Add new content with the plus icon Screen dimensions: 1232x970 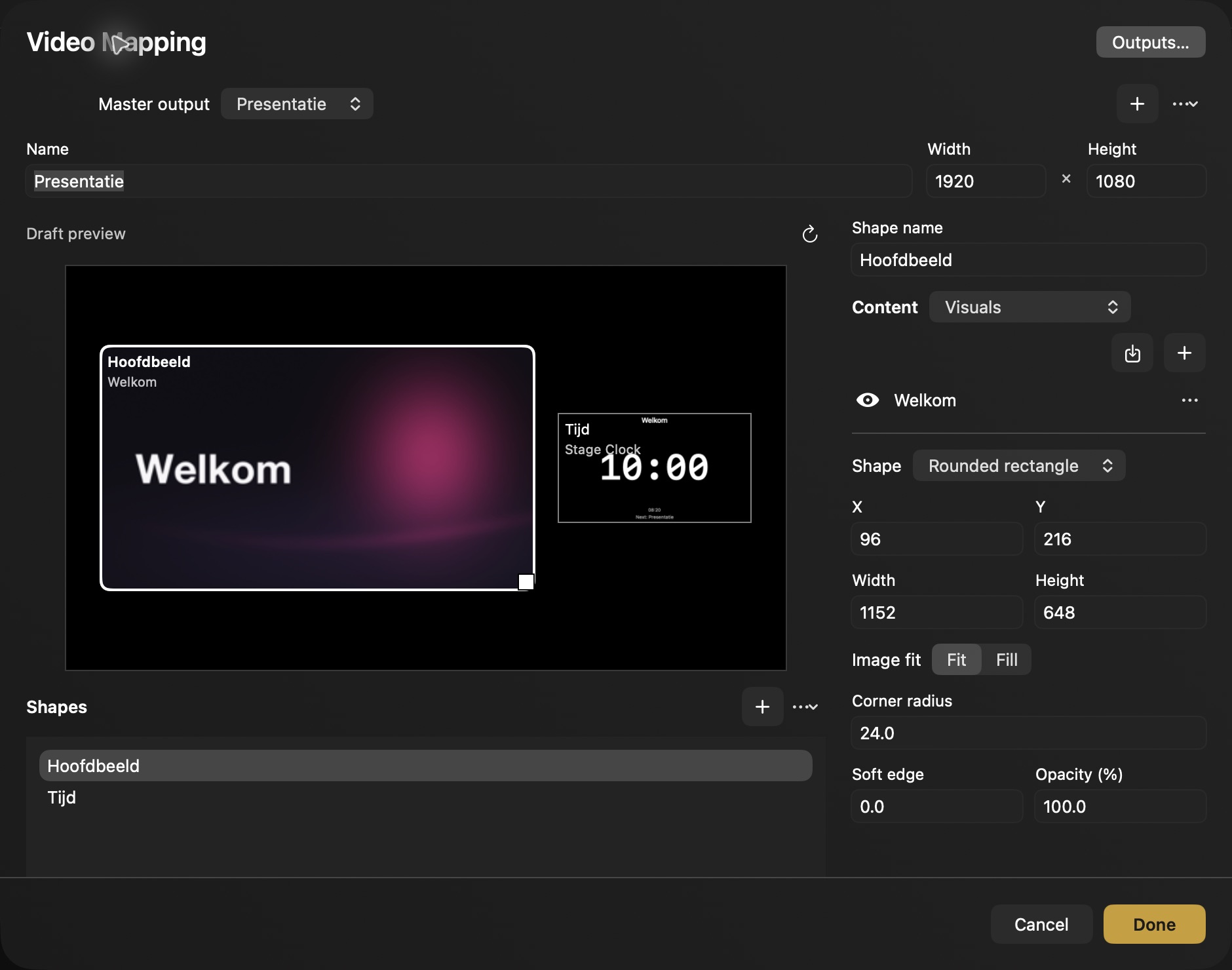coord(1184,353)
